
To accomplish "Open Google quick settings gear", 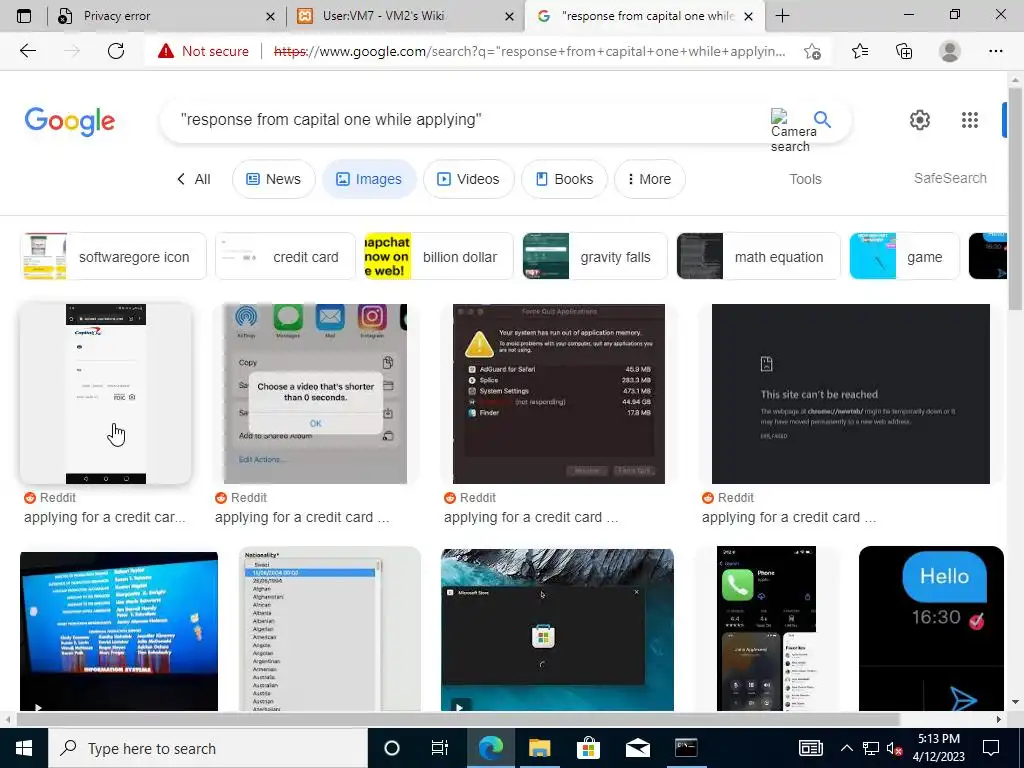I will (x=920, y=120).
